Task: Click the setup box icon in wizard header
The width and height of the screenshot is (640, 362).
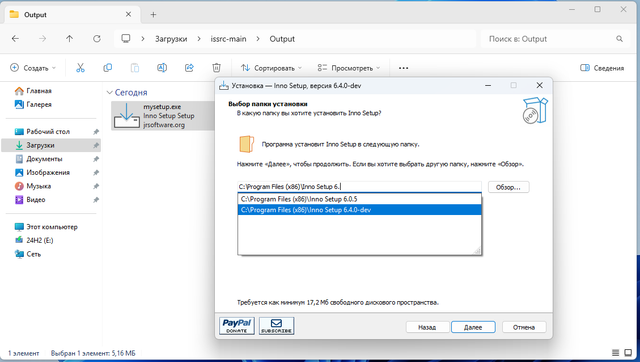Action: pos(535,110)
